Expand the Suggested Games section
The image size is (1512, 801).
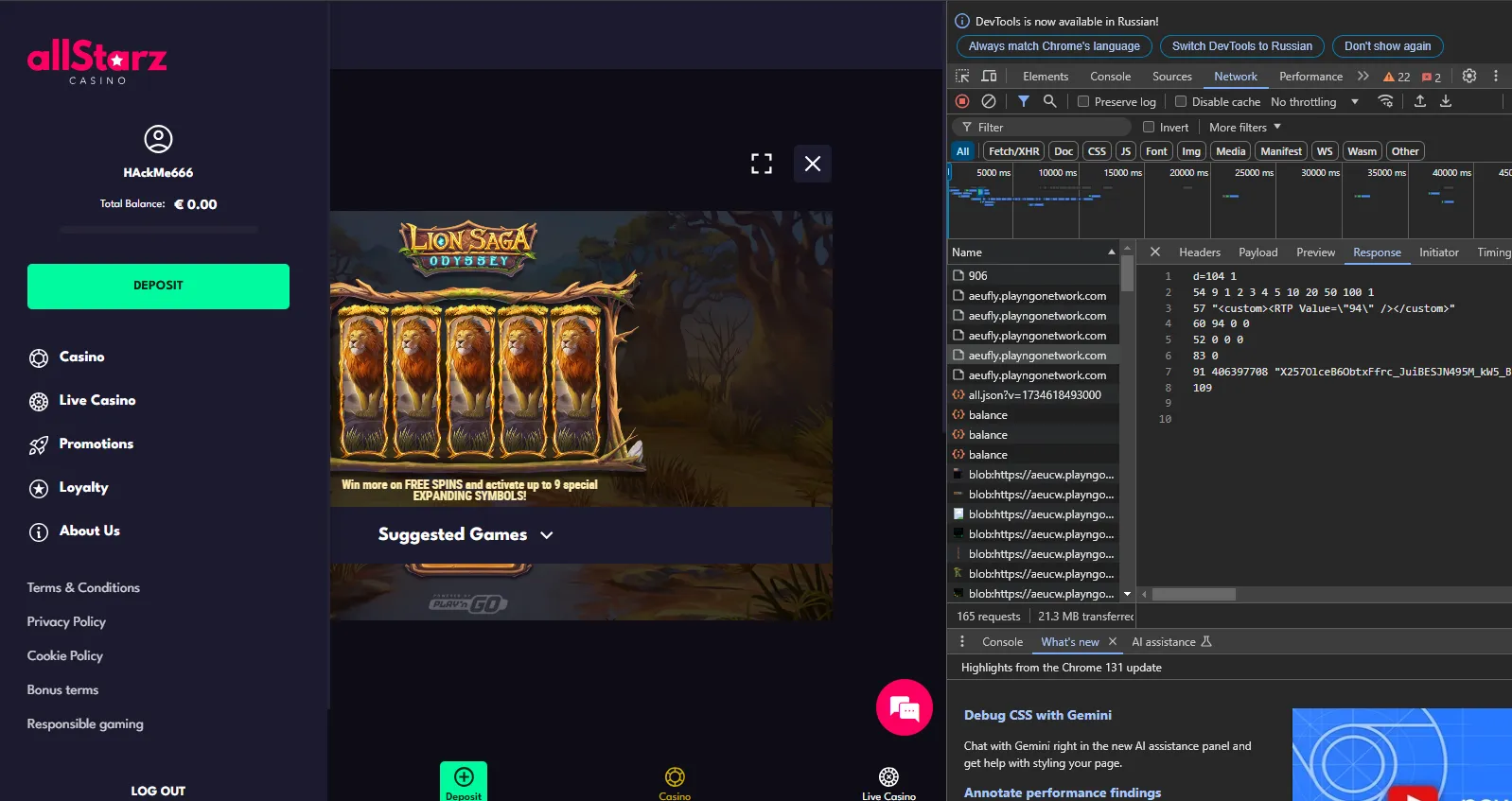click(465, 534)
